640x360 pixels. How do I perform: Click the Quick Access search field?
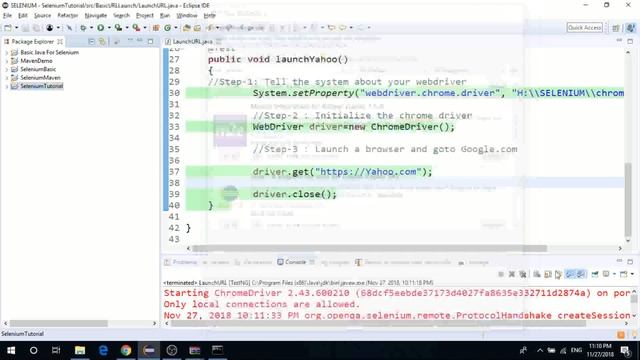point(584,28)
